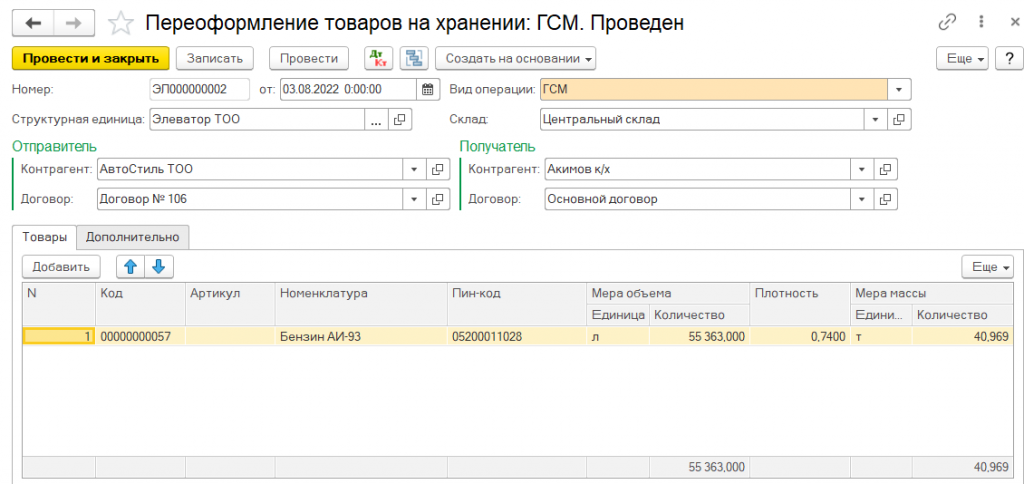This screenshot has width=1024, height=484.
Task: Select the Товары tab
Action: (x=45, y=237)
